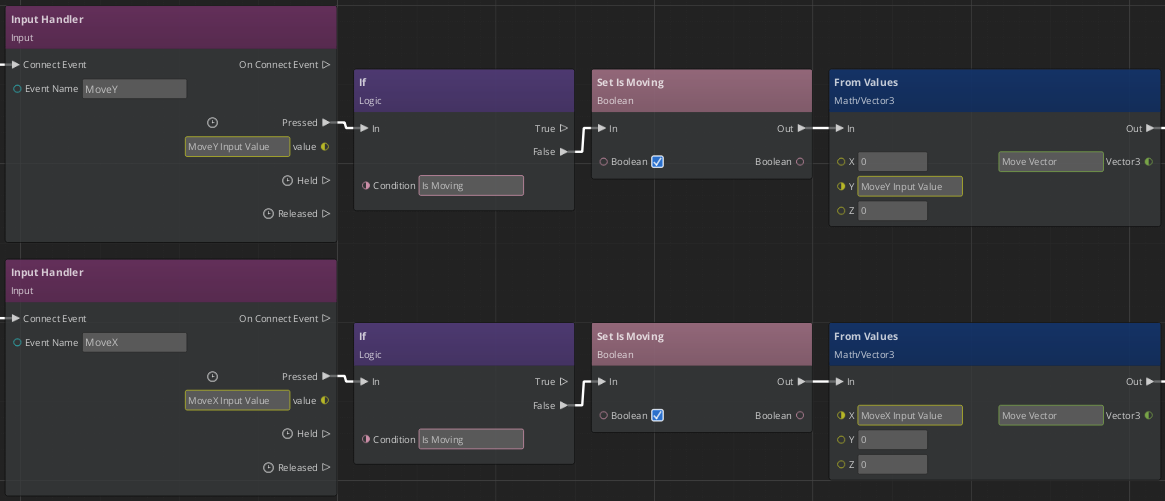
Task: Toggle the Boolean checkbox in lower Set Is Moving
Action: [x=658, y=415]
